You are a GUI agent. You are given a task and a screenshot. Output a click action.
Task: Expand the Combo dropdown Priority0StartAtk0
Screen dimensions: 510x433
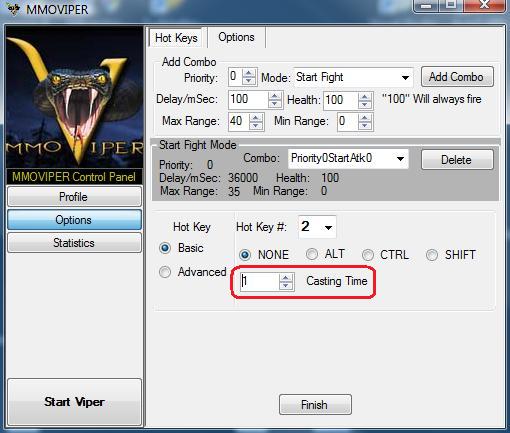(348, 158)
